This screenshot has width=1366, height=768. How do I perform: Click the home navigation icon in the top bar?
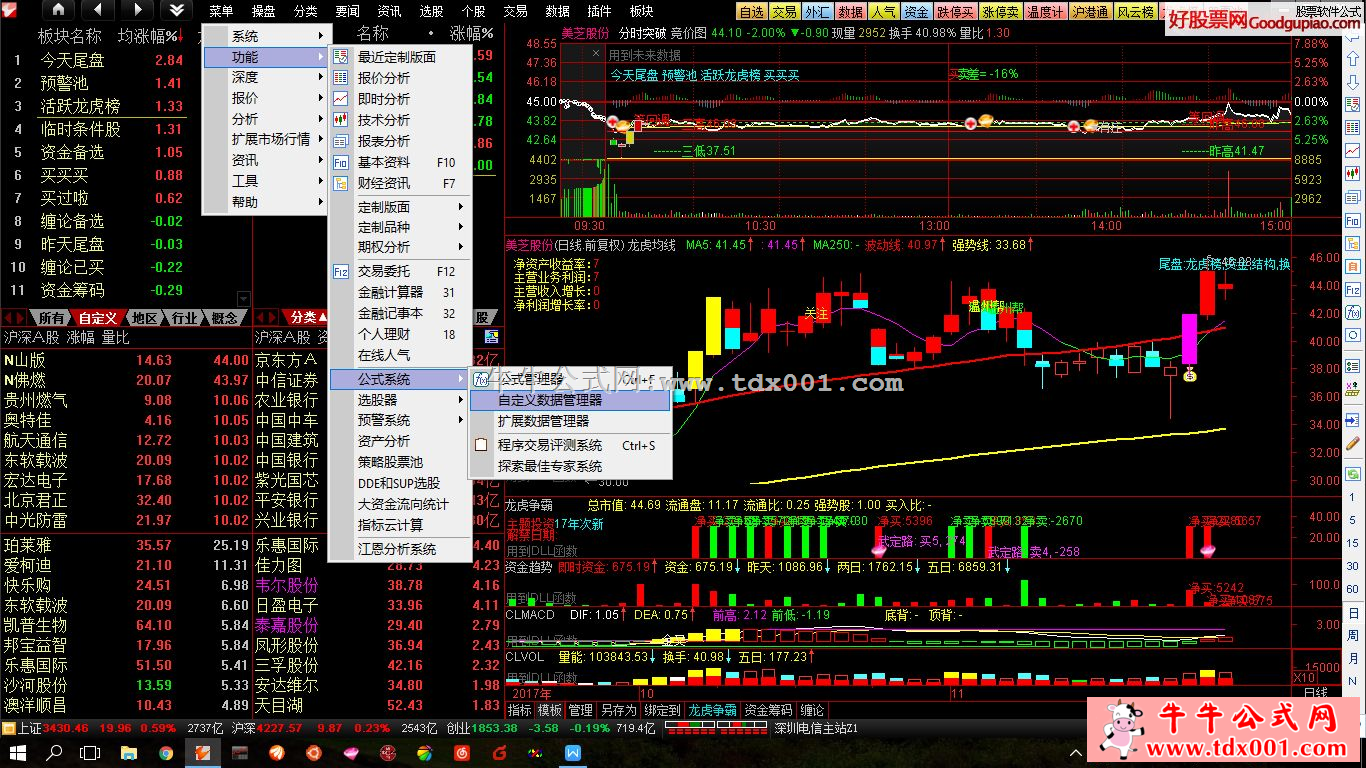pos(57,10)
